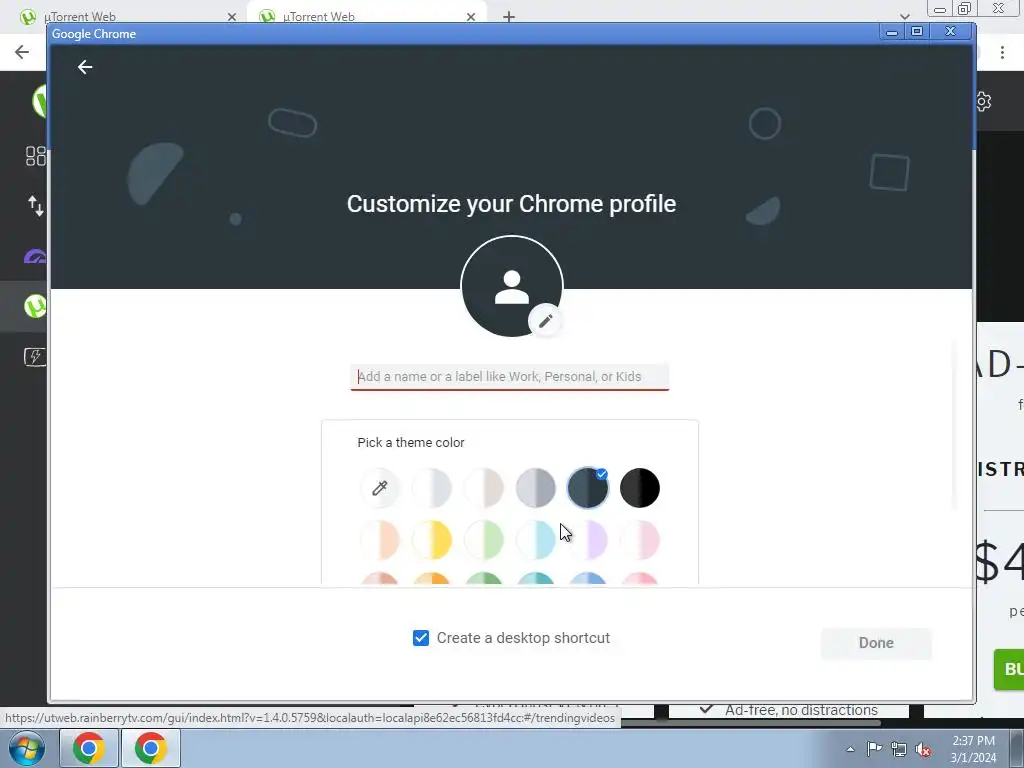Open the Windows Start menu
Screen dimensions: 1024x768
pyautogui.click(x=26, y=748)
